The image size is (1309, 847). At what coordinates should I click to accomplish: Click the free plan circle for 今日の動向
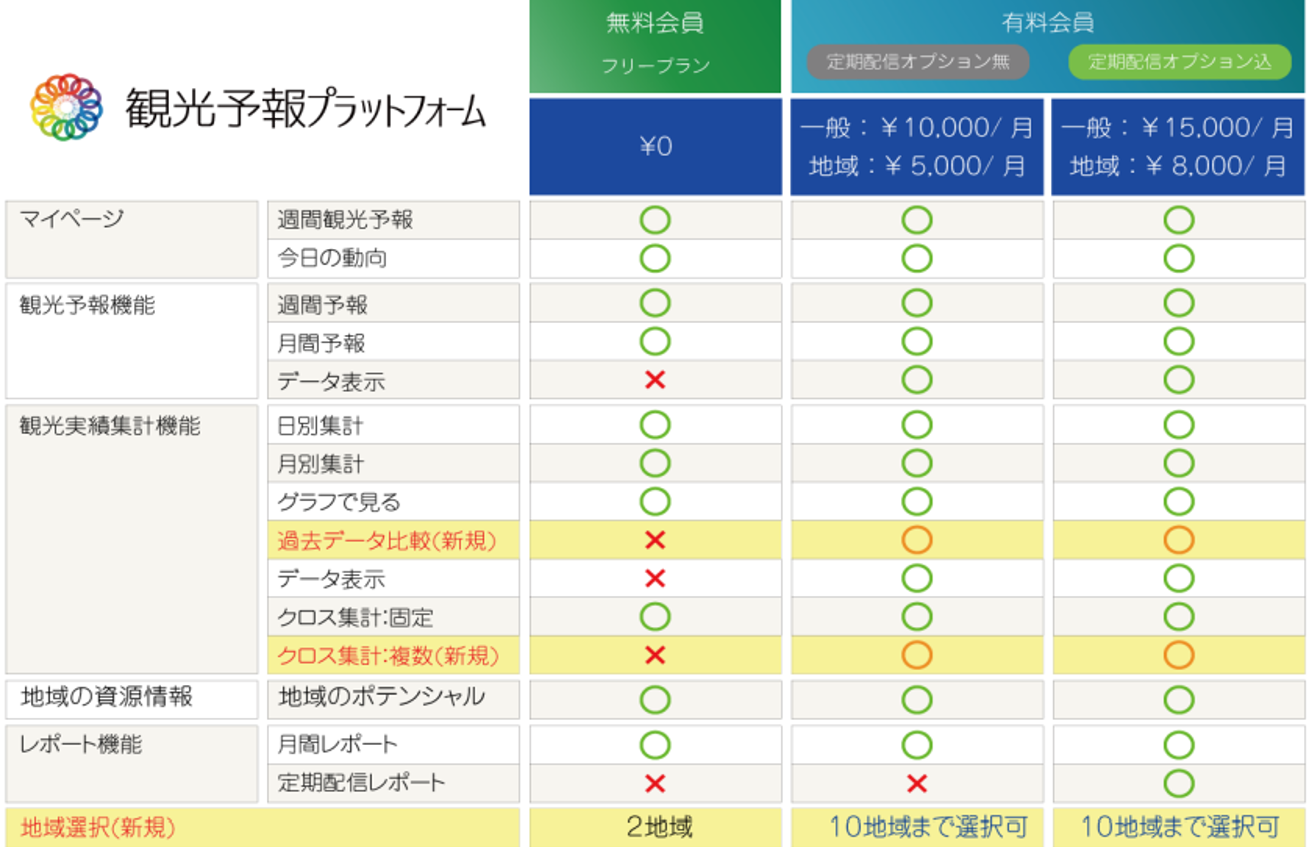(x=655, y=259)
